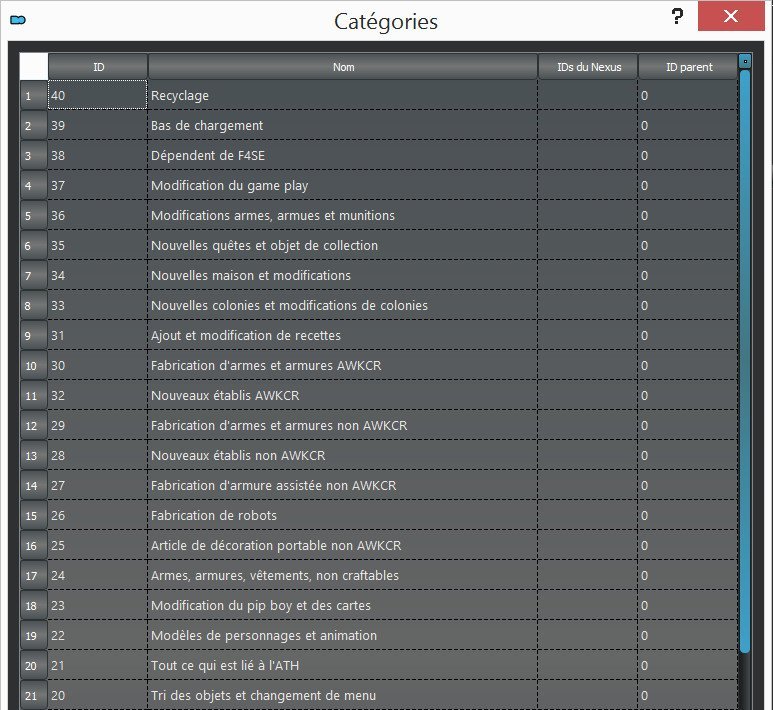Click the blue vertical scrollbar track
This screenshot has height=710, width=773.
point(744,360)
